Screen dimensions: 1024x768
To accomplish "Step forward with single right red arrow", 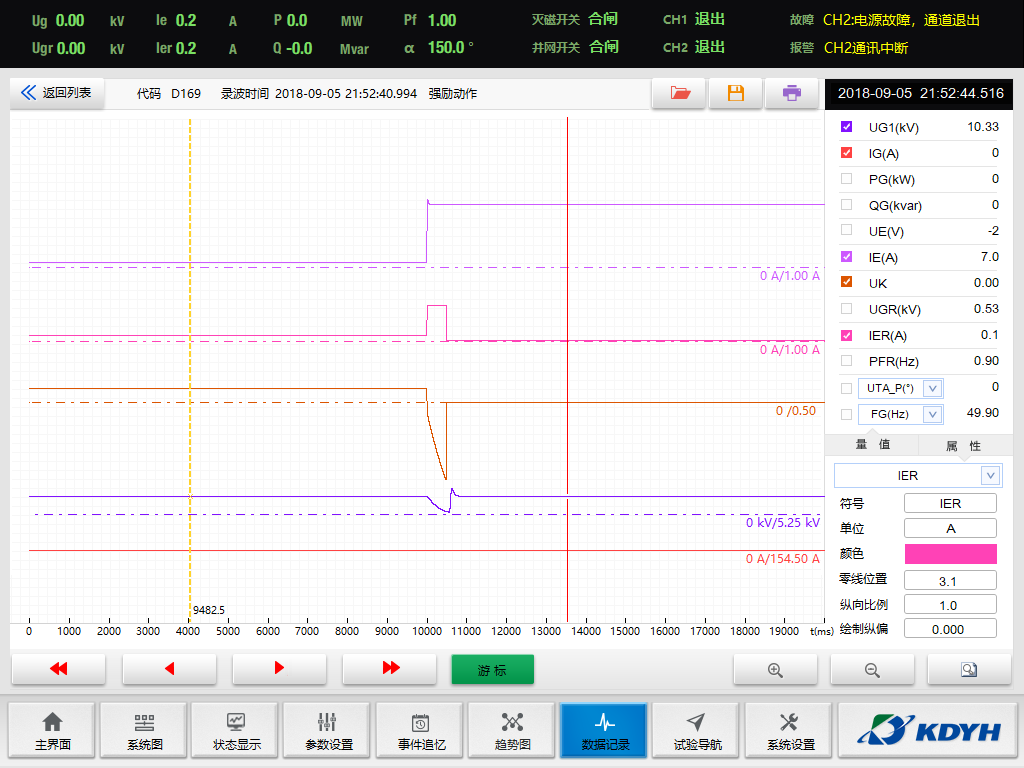I will 279,669.
